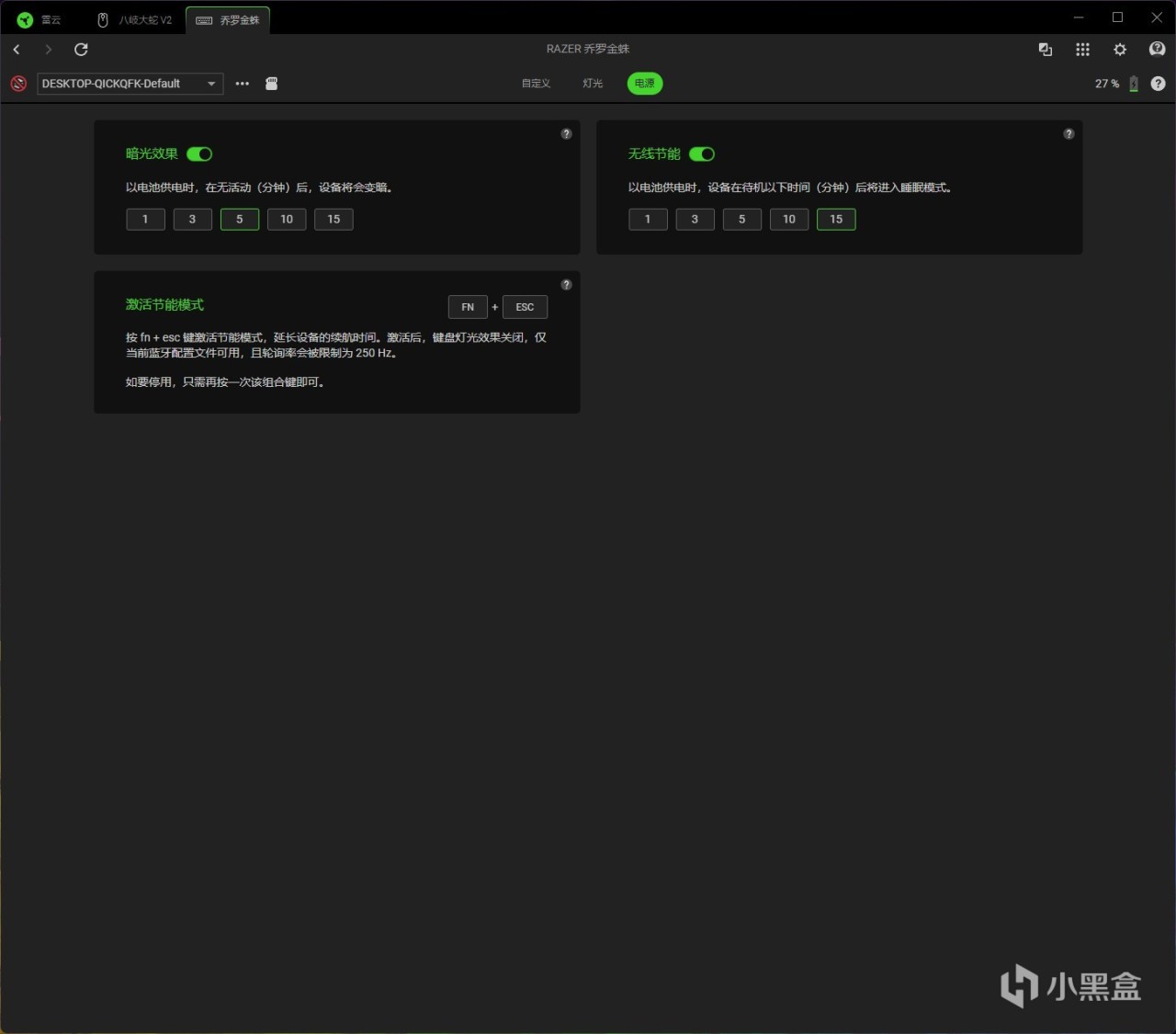Close the Synapse window
1176x1034 pixels.
[x=1157, y=17]
